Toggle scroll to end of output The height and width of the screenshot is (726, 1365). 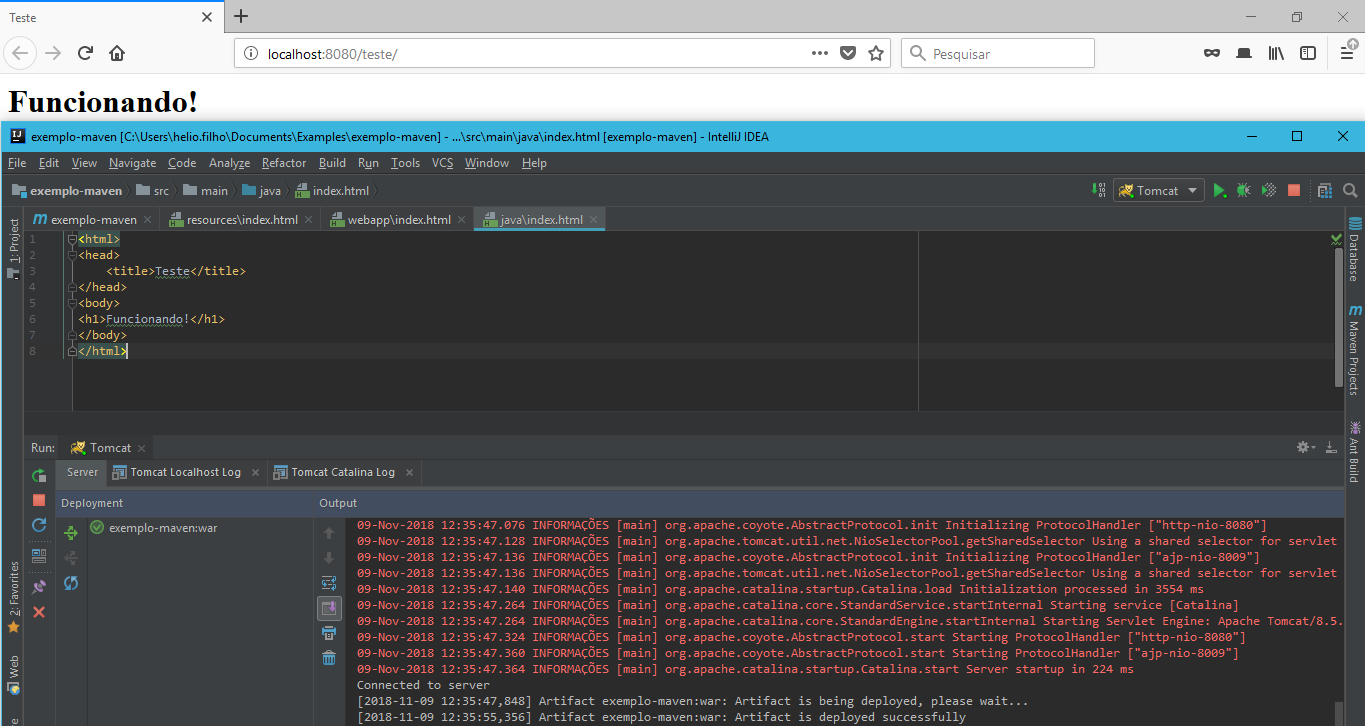pyautogui.click(x=329, y=608)
